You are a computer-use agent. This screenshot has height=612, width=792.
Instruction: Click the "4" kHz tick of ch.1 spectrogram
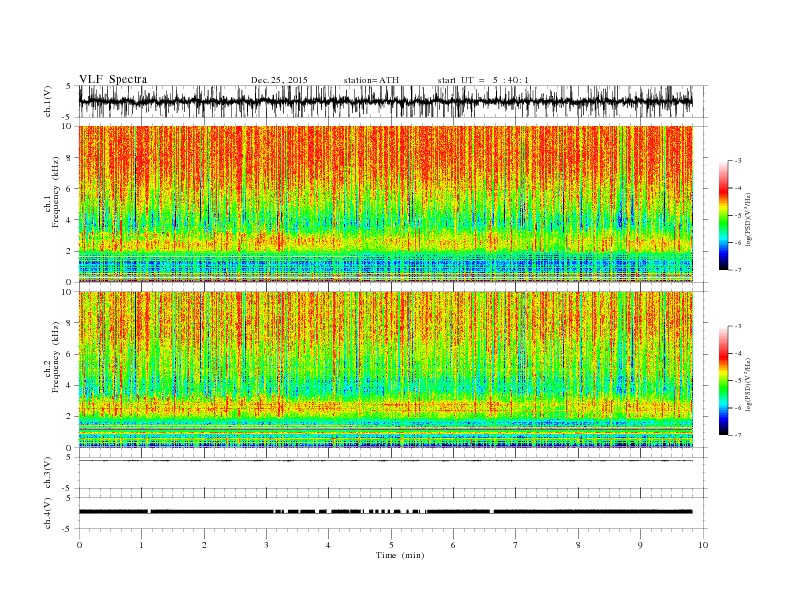(70, 220)
